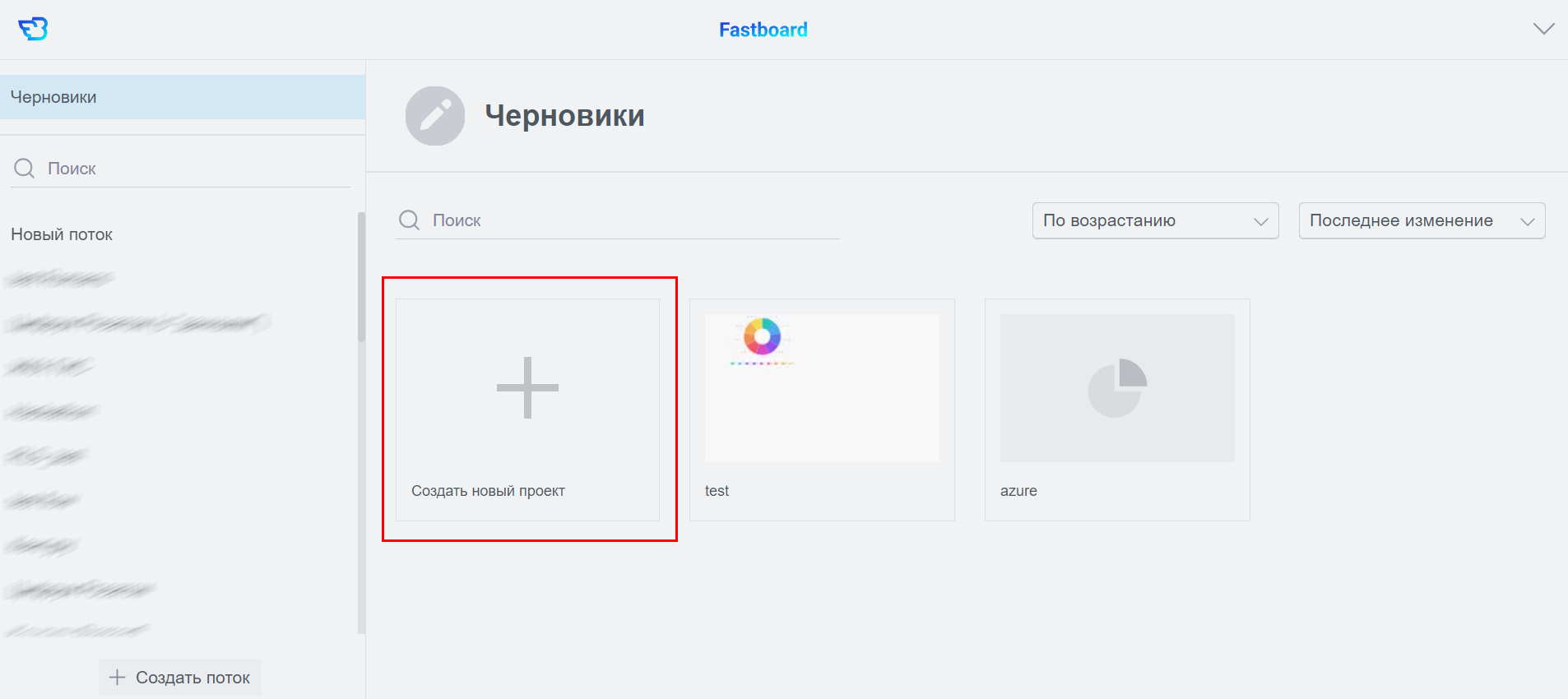Click the Fastboard logo icon
The width and height of the screenshot is (1568, 699).
[x=33, y=29]
